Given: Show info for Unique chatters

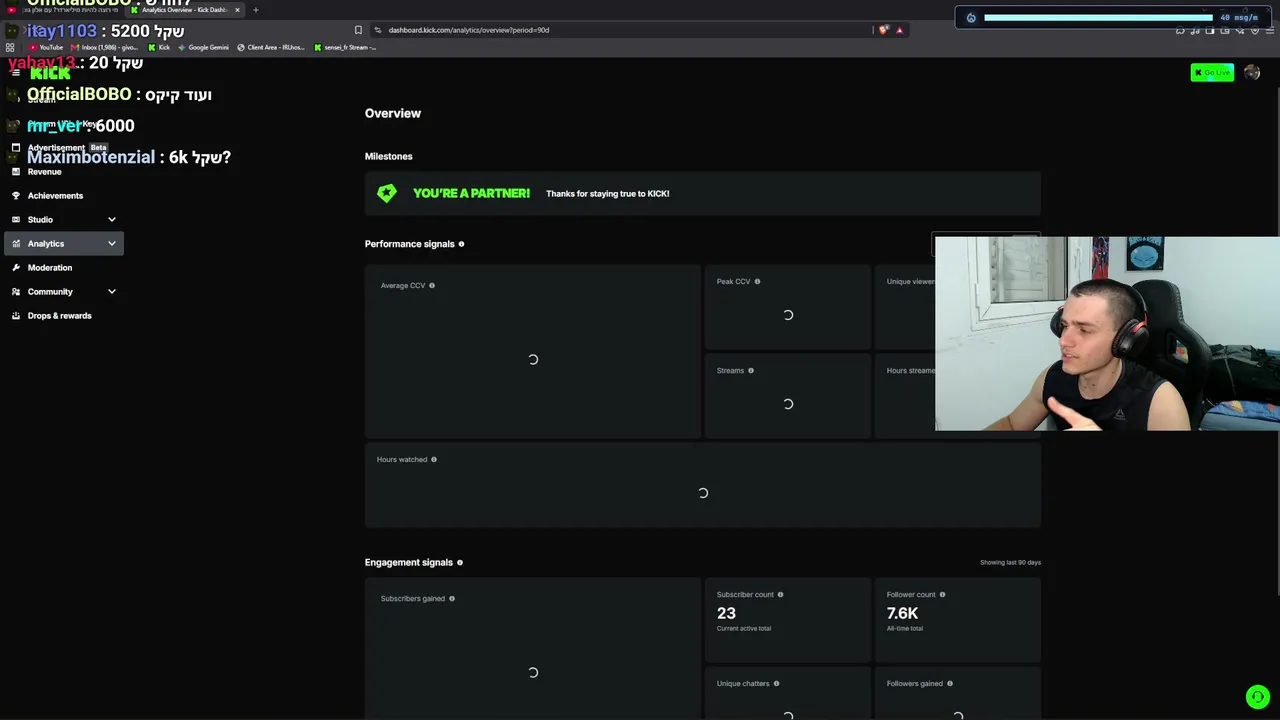Looking at the screenshot, I should coord(776,684).
